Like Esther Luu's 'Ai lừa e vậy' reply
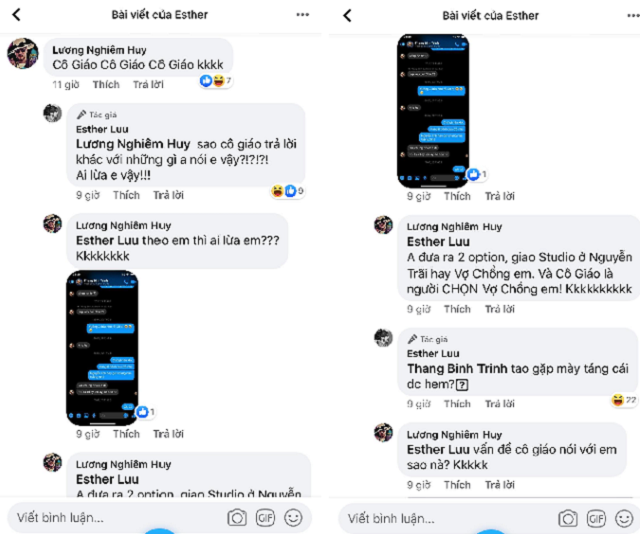 tap(127, 195)
